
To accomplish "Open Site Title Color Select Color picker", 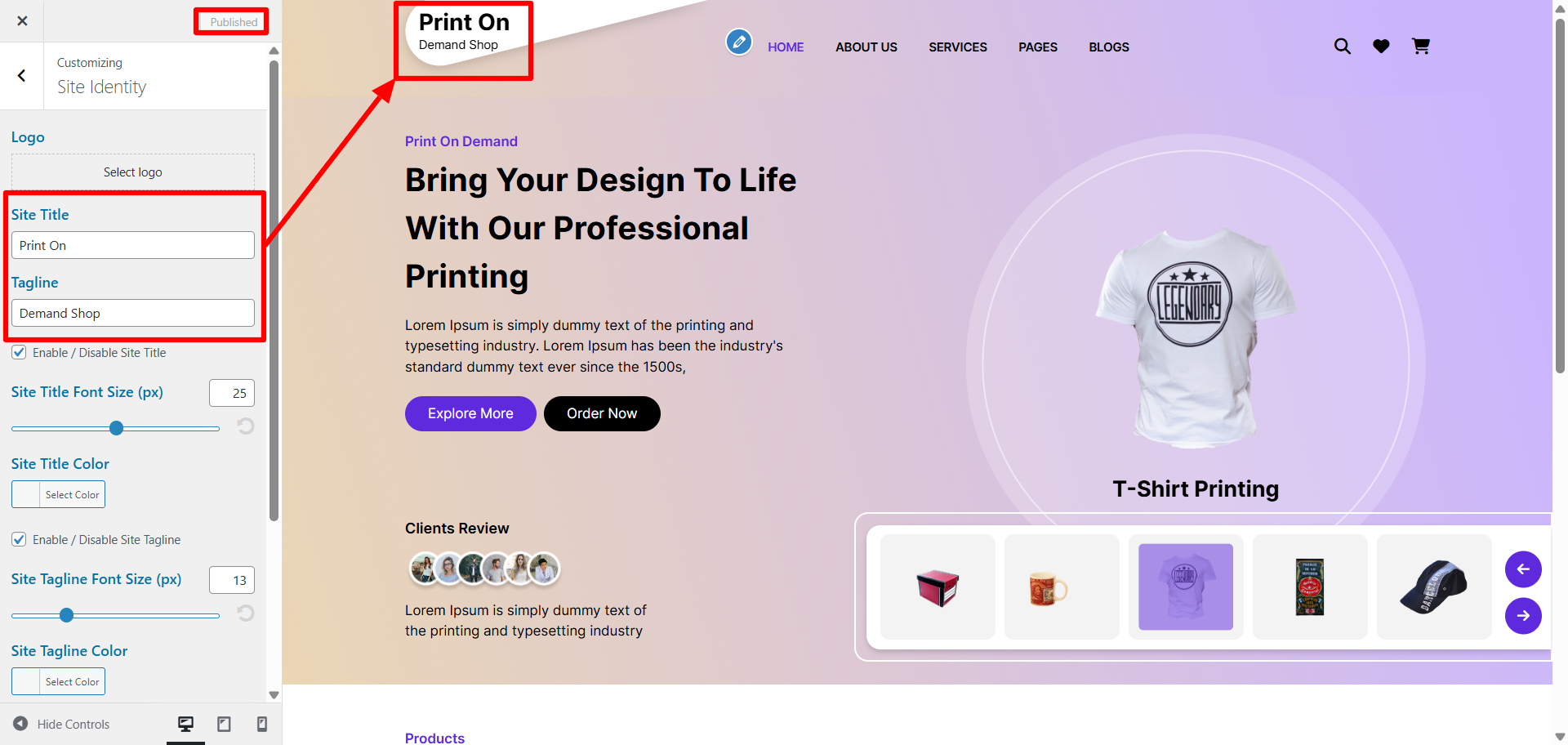I will tap(58, 494).
